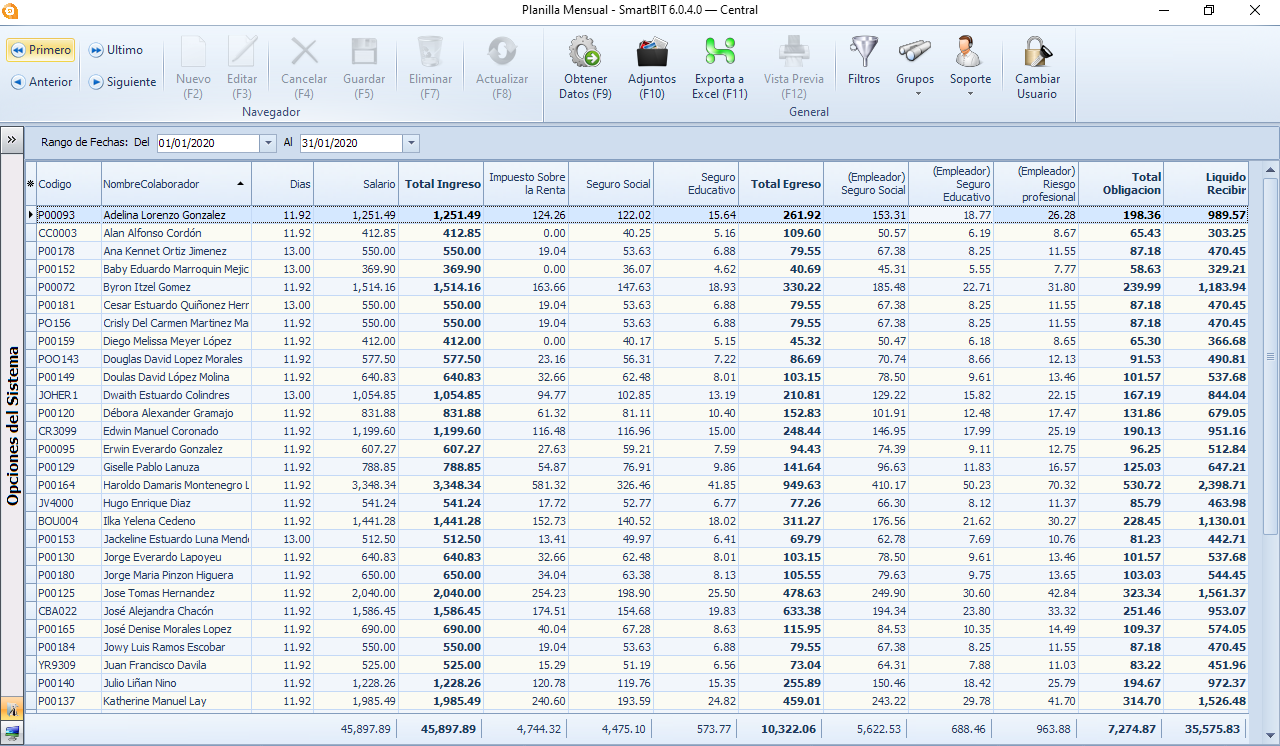Click the vertical scrollbar thumb
1280x746 pixels.
(1271, 355)
